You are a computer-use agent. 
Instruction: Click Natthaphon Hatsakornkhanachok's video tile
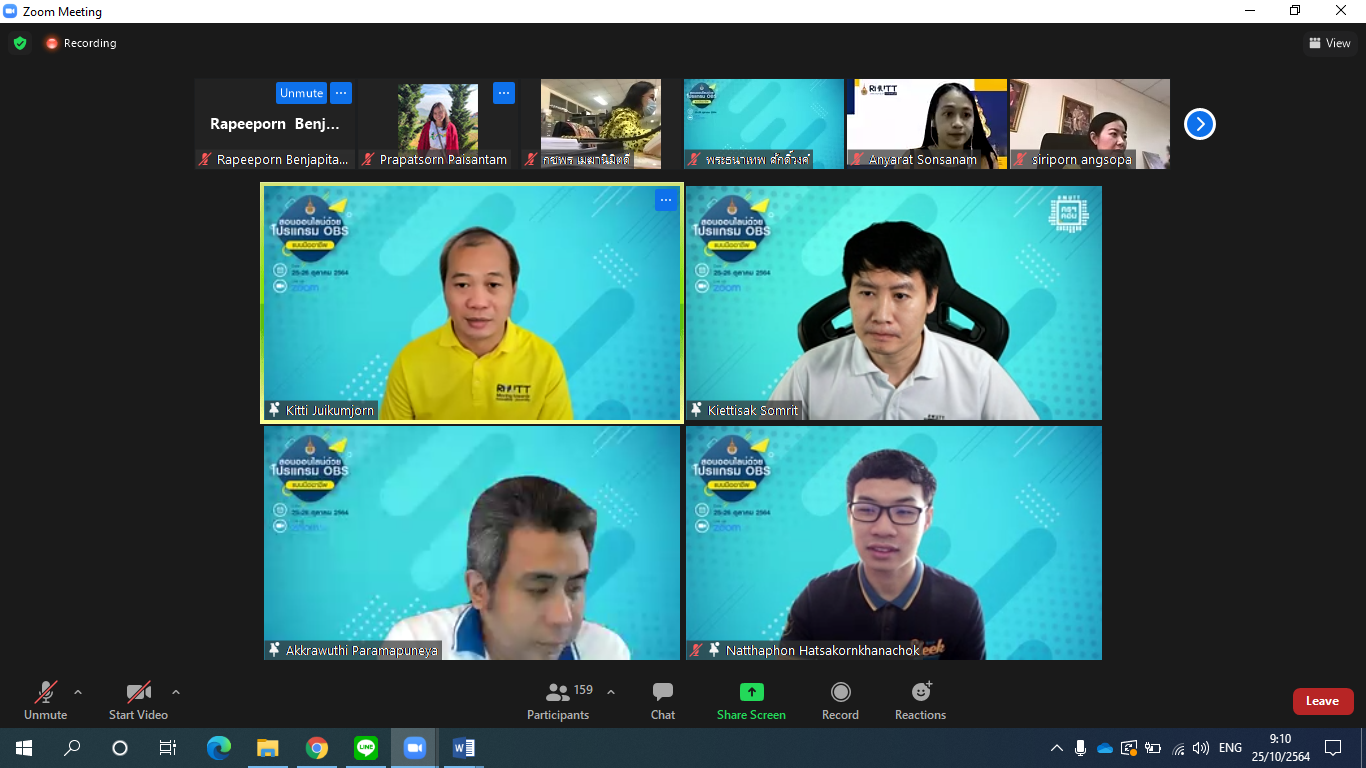coord(894,543)
